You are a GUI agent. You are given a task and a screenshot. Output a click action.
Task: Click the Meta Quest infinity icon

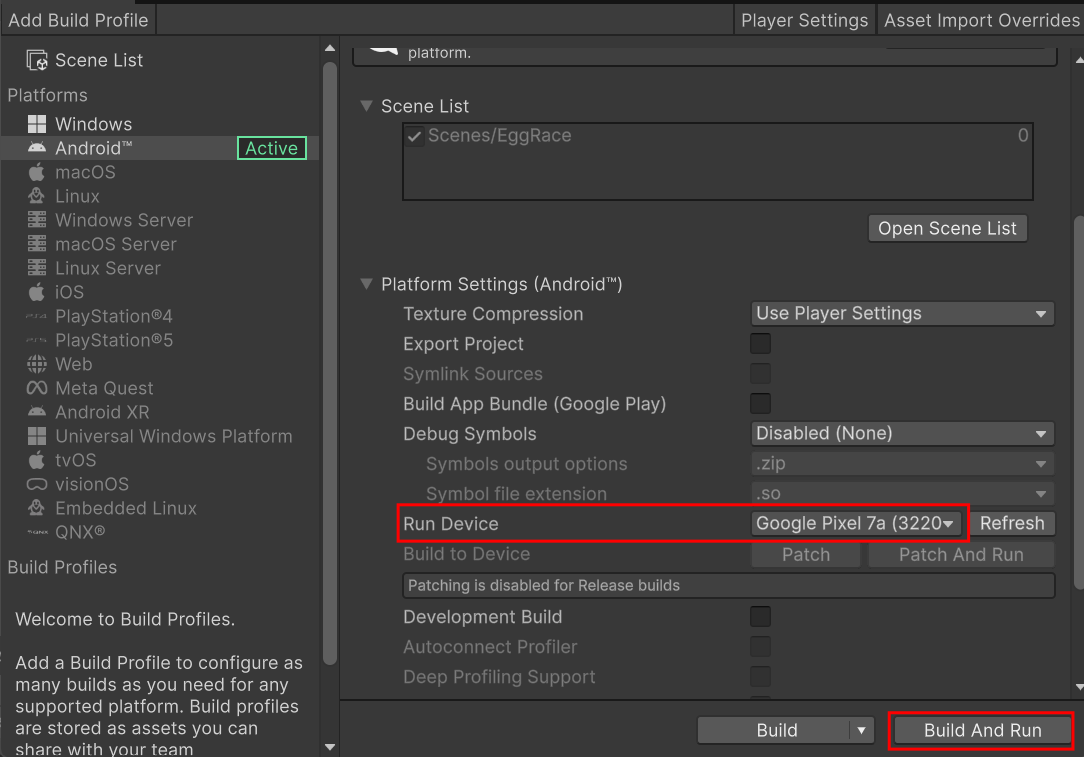tap(37, 388)
